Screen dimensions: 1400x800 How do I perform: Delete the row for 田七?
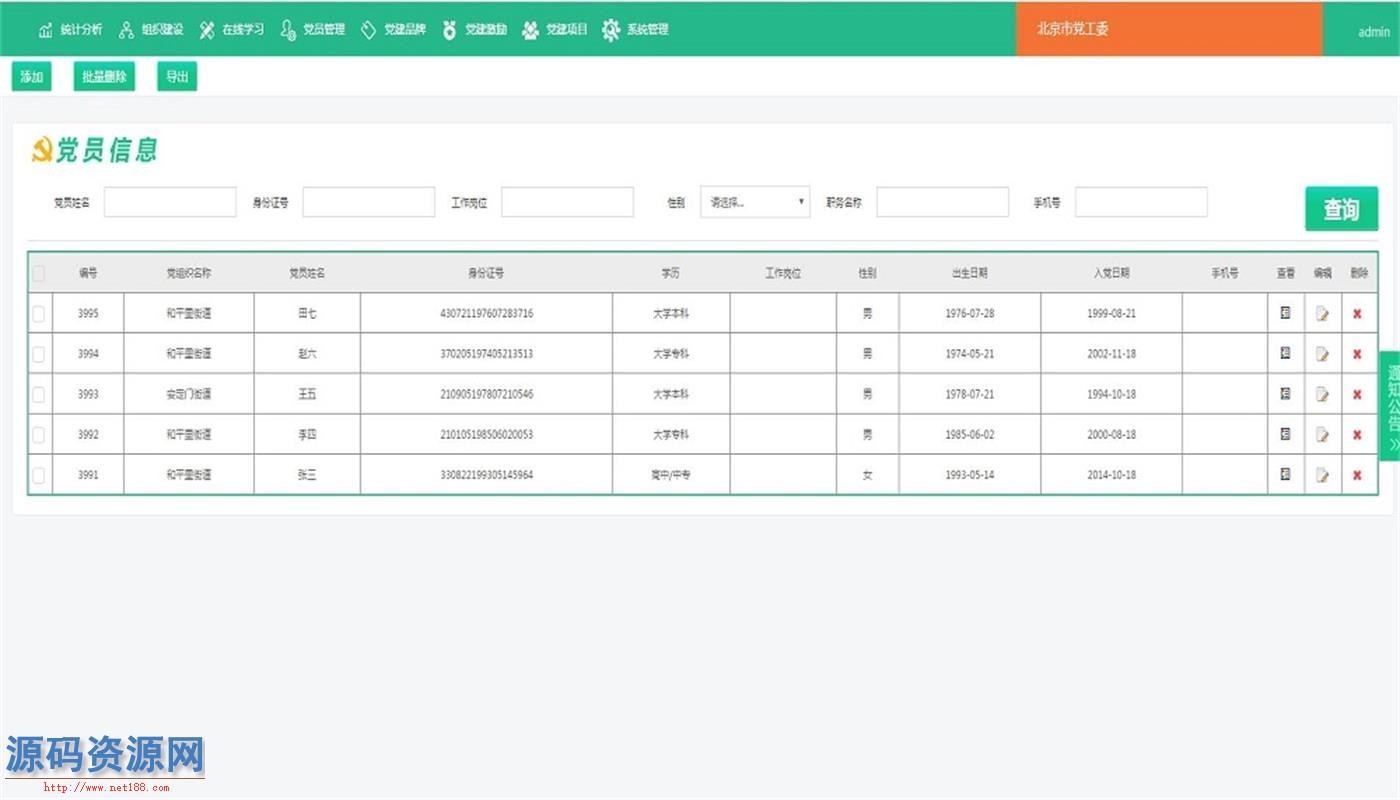pyautogui.click(x=1357, y=314)
